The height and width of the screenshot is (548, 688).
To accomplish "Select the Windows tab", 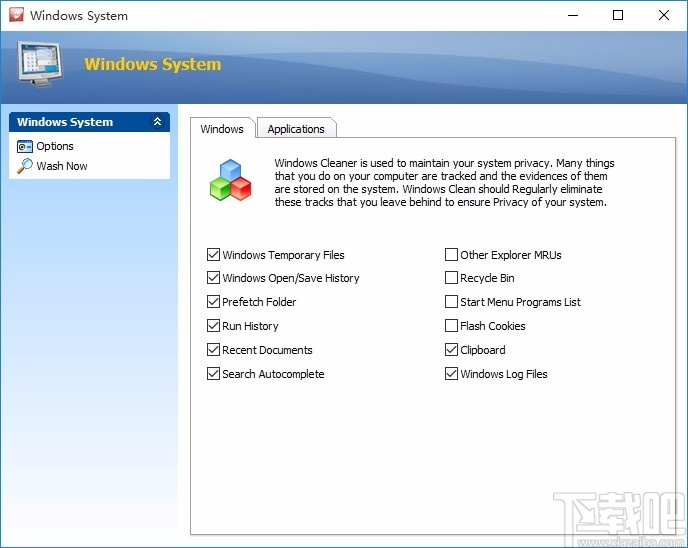I will click(222, 129).
